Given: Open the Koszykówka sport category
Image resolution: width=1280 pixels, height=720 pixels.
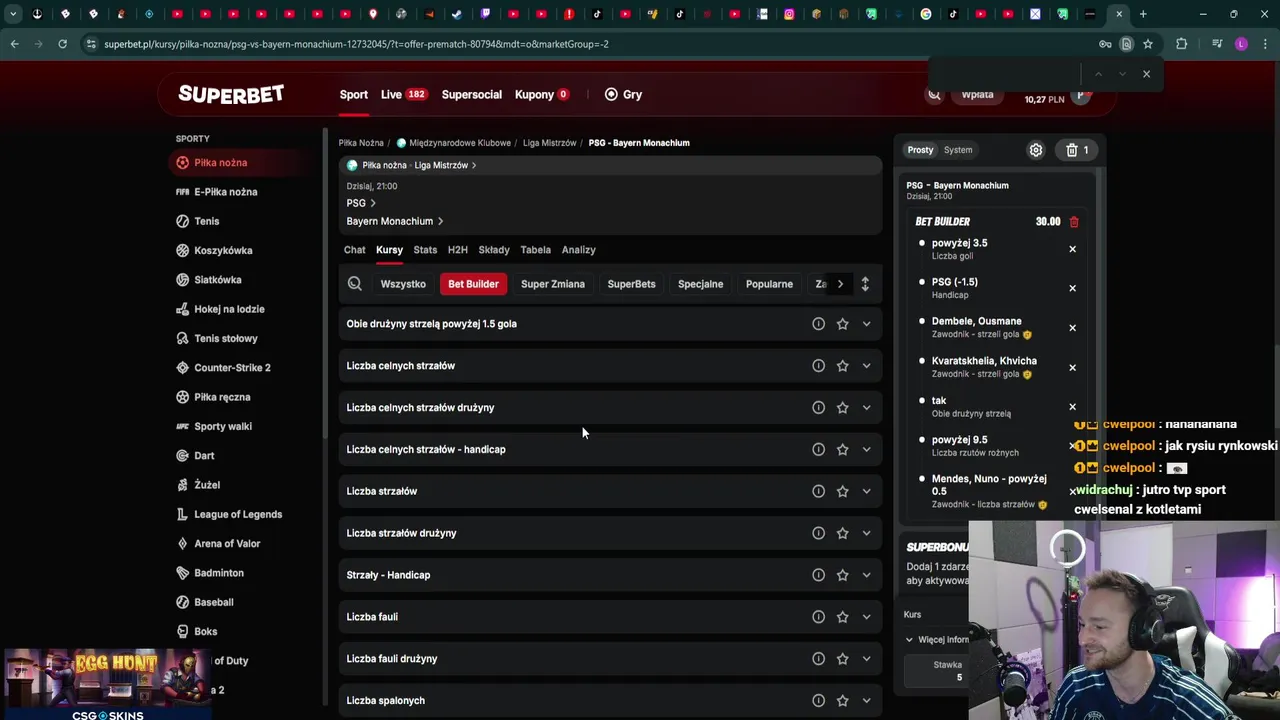Looking at the screenshot, I should [x=223, y=251].
